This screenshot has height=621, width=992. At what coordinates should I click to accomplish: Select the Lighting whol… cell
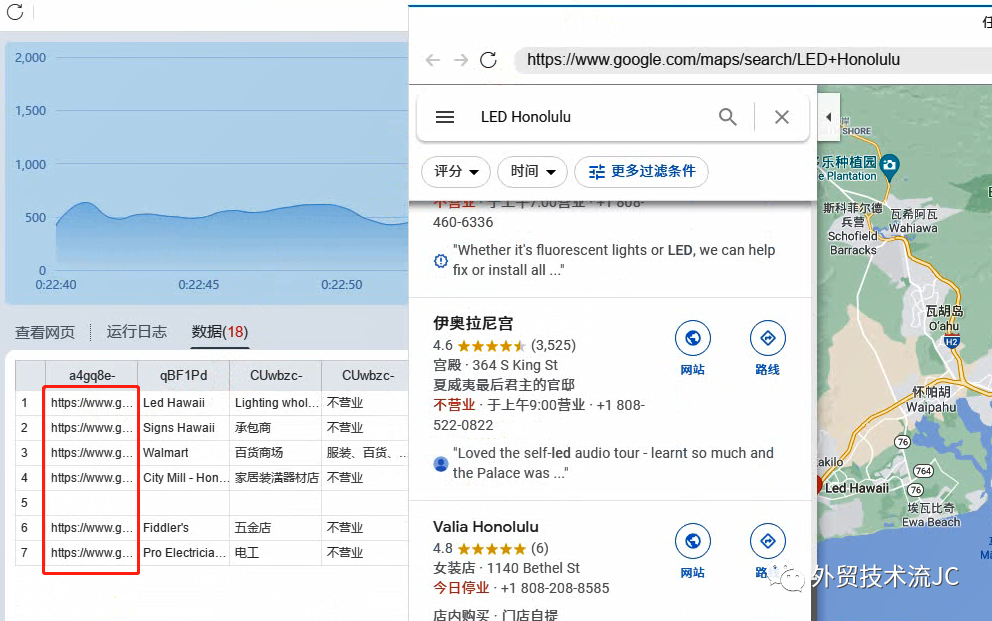coord(276,403)
